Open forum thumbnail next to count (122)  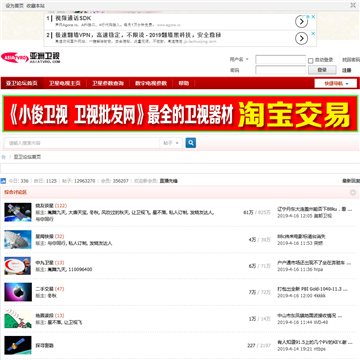pyautogui.click(x=18, y=212)
